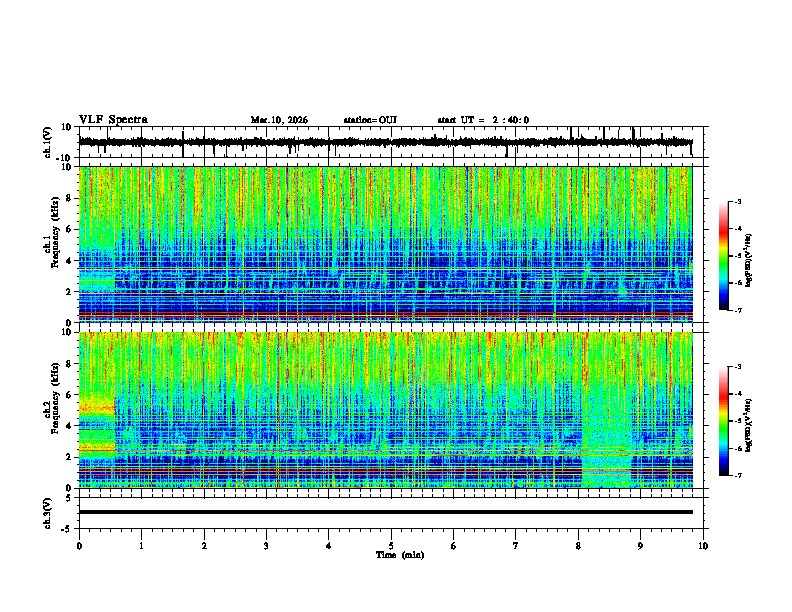The width and height of the screenshot is (792, 612).
Task: Click the time axis tick label "10"
Action: pos(703,546)
